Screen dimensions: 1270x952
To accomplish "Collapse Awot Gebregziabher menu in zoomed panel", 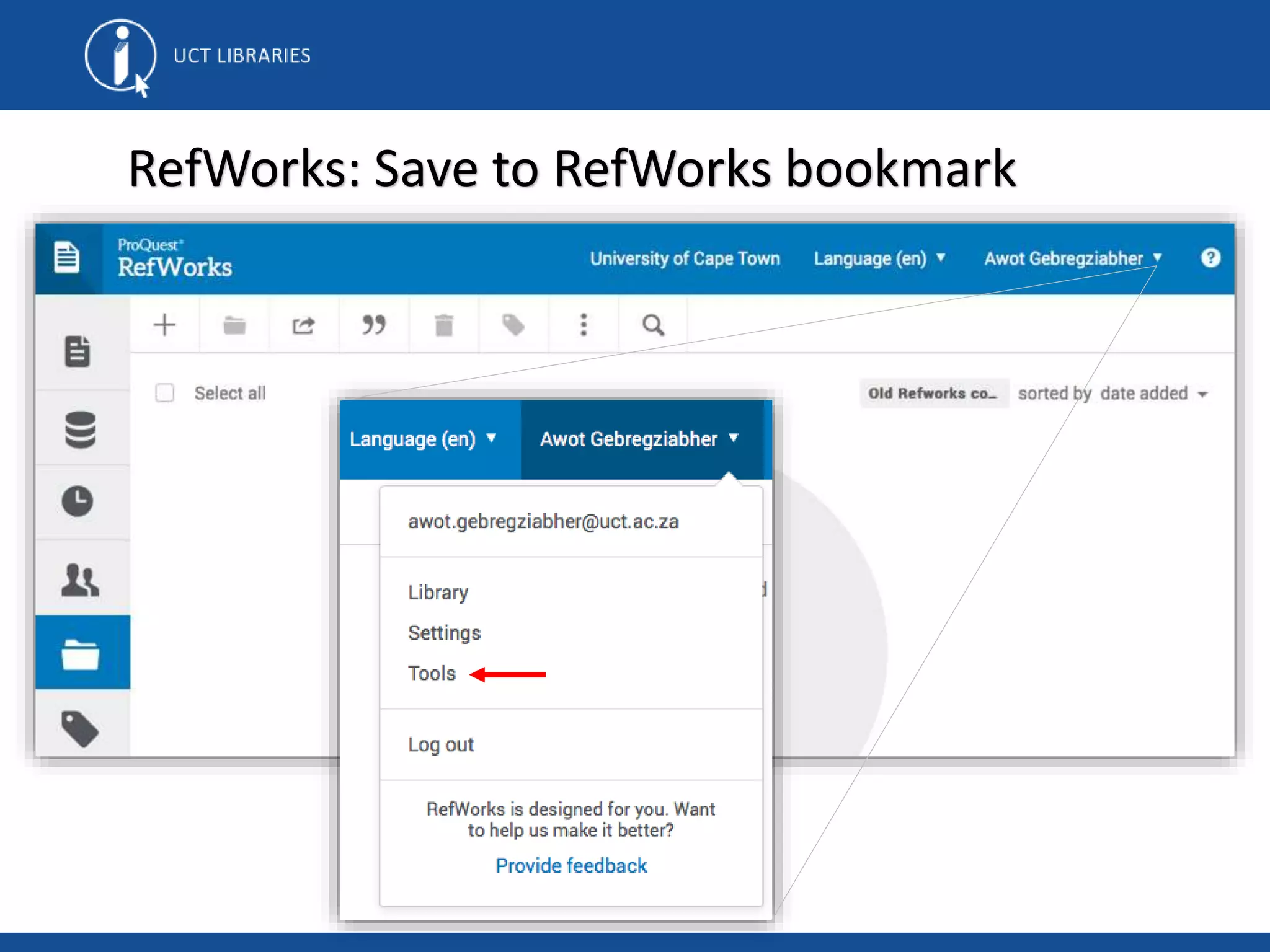I will pyautogui.click(x=639, y=439).
